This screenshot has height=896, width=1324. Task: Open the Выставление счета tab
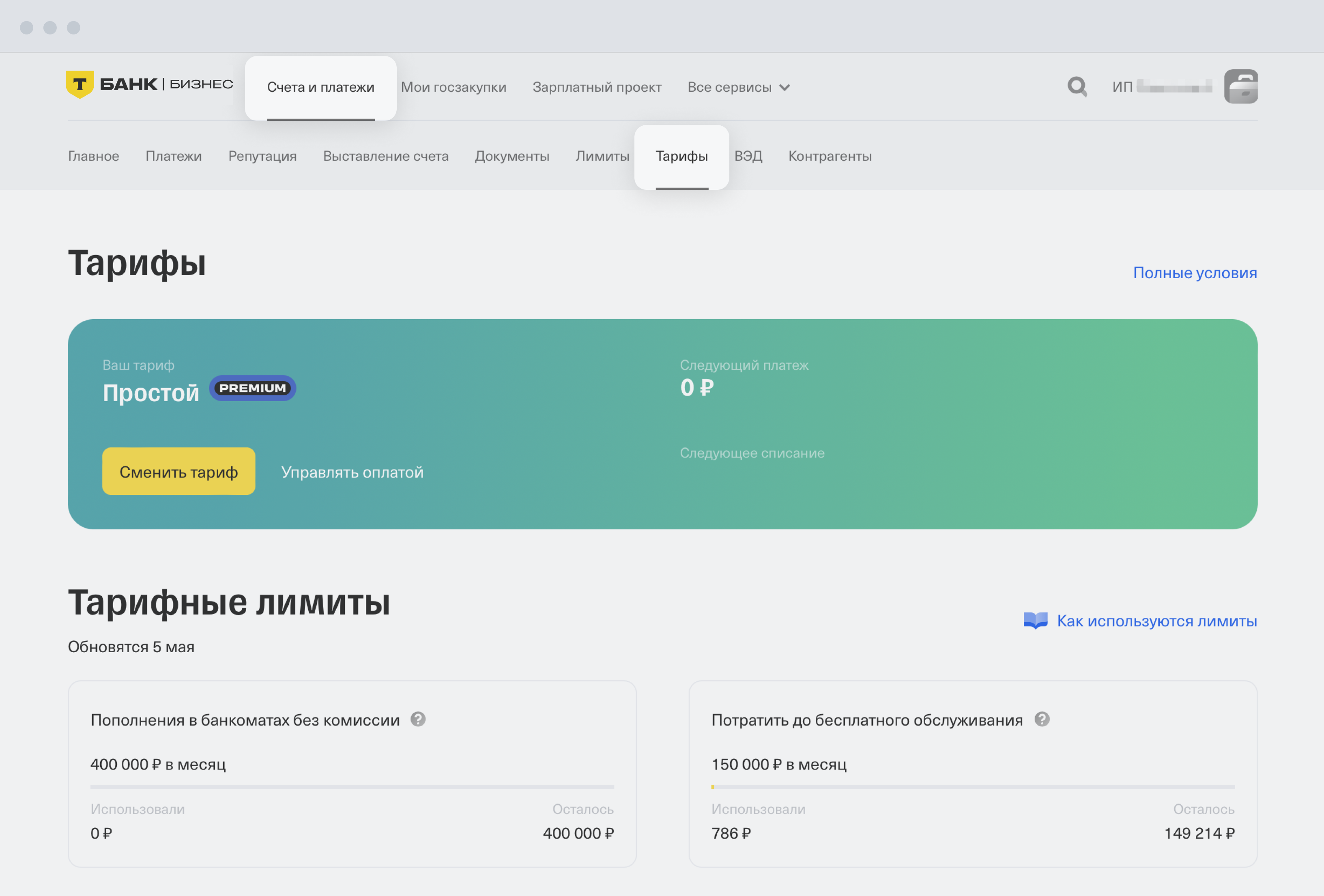pyautogui.click(x=386, y=156)
